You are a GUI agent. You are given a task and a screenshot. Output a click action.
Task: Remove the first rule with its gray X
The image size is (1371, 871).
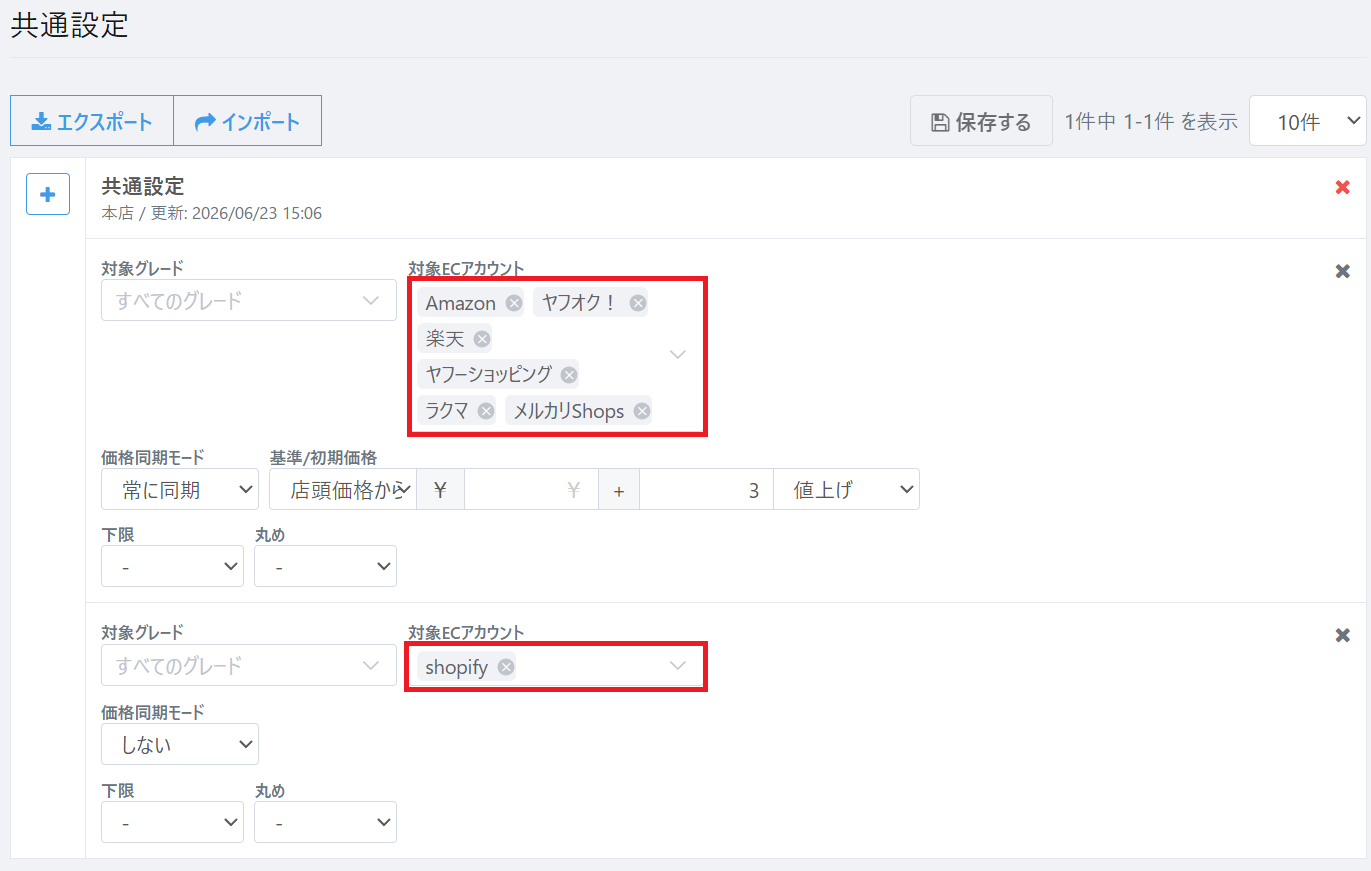[x=1343, y=271]
